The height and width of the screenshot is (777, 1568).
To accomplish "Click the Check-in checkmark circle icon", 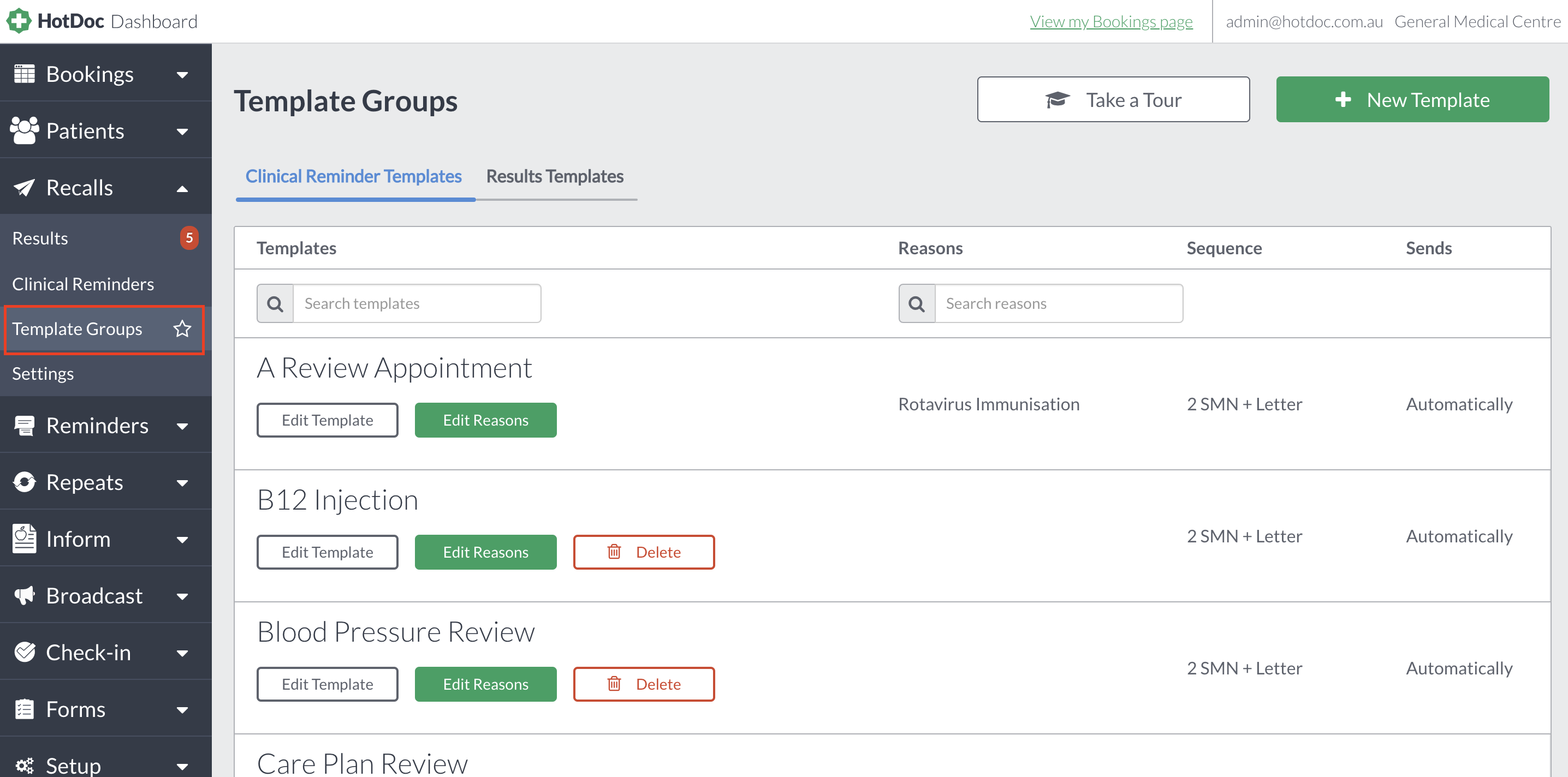I will [x=25, y=652].
